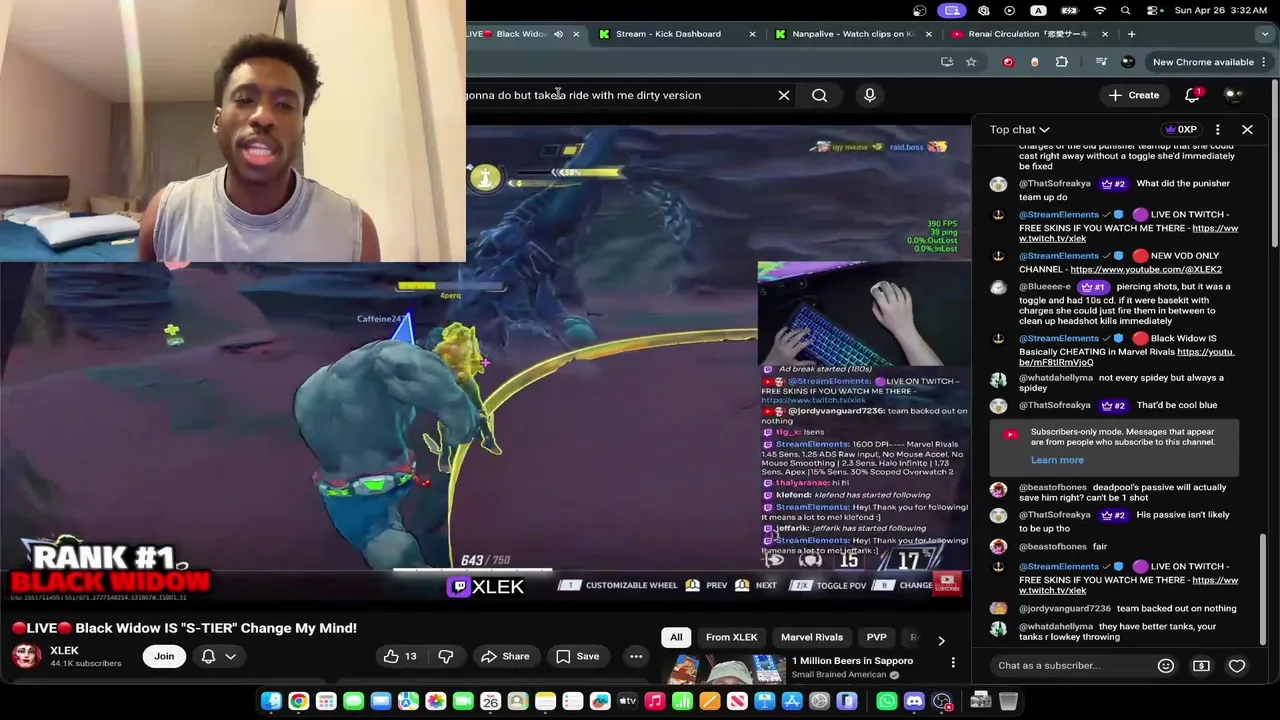Click Chat as a subscriber input
The height and width of the screenshot is (720, 1280).
tap(1070, 666)
